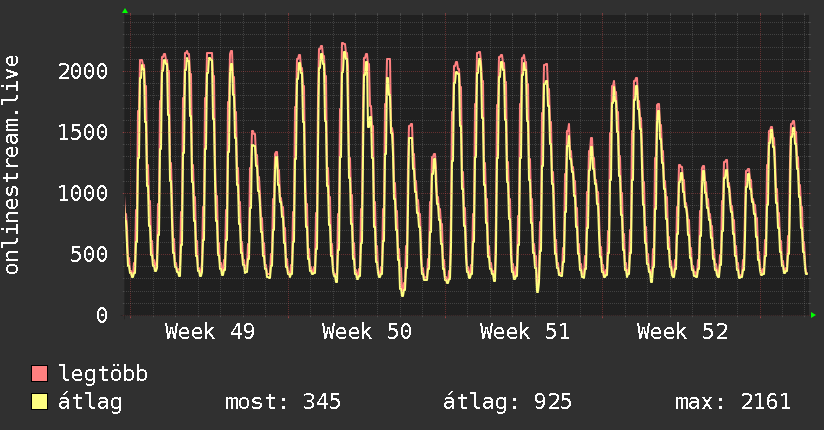824x430 pixels.
Task: Click the 2000 y-axis tick label
Action: tap(83, 71)
